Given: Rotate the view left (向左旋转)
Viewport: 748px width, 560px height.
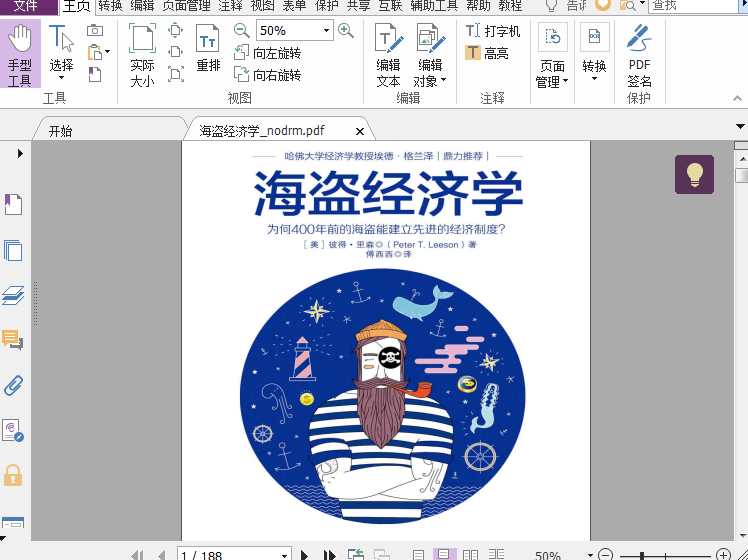Looking at the screenshot, I should click(268, 53).
